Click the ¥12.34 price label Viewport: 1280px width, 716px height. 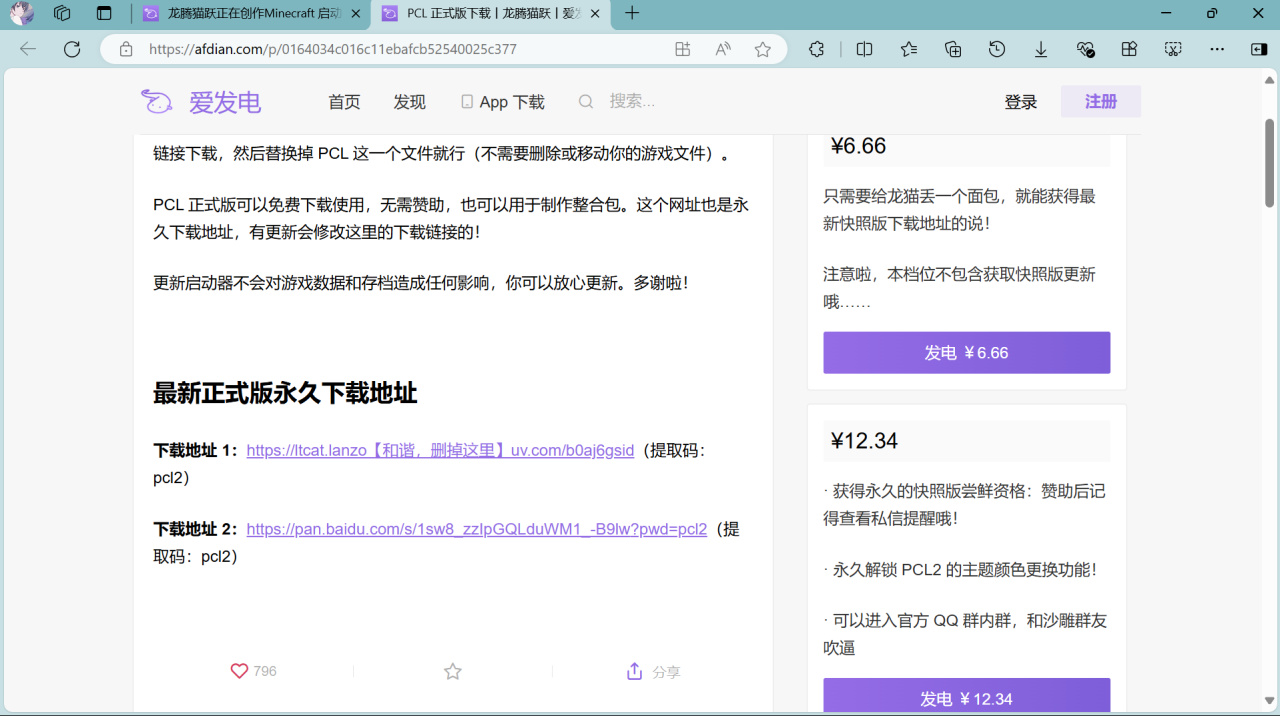click(864, 441)
